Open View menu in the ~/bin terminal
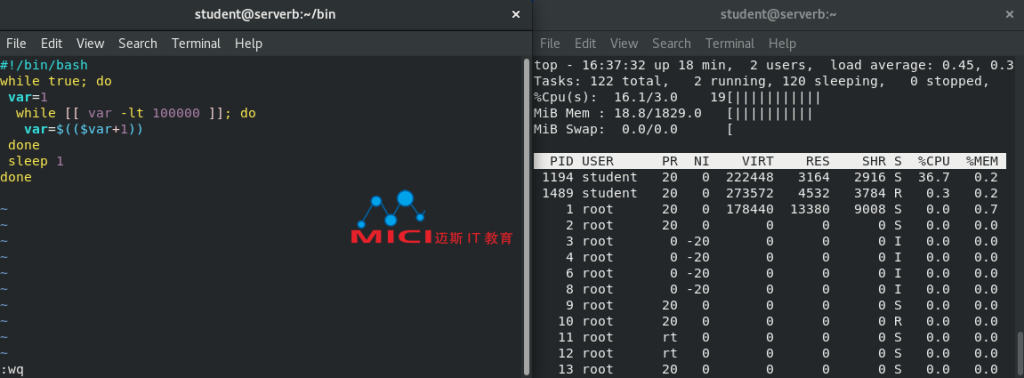The width and height of the screenshot is (1024, 378). (90, 44)
